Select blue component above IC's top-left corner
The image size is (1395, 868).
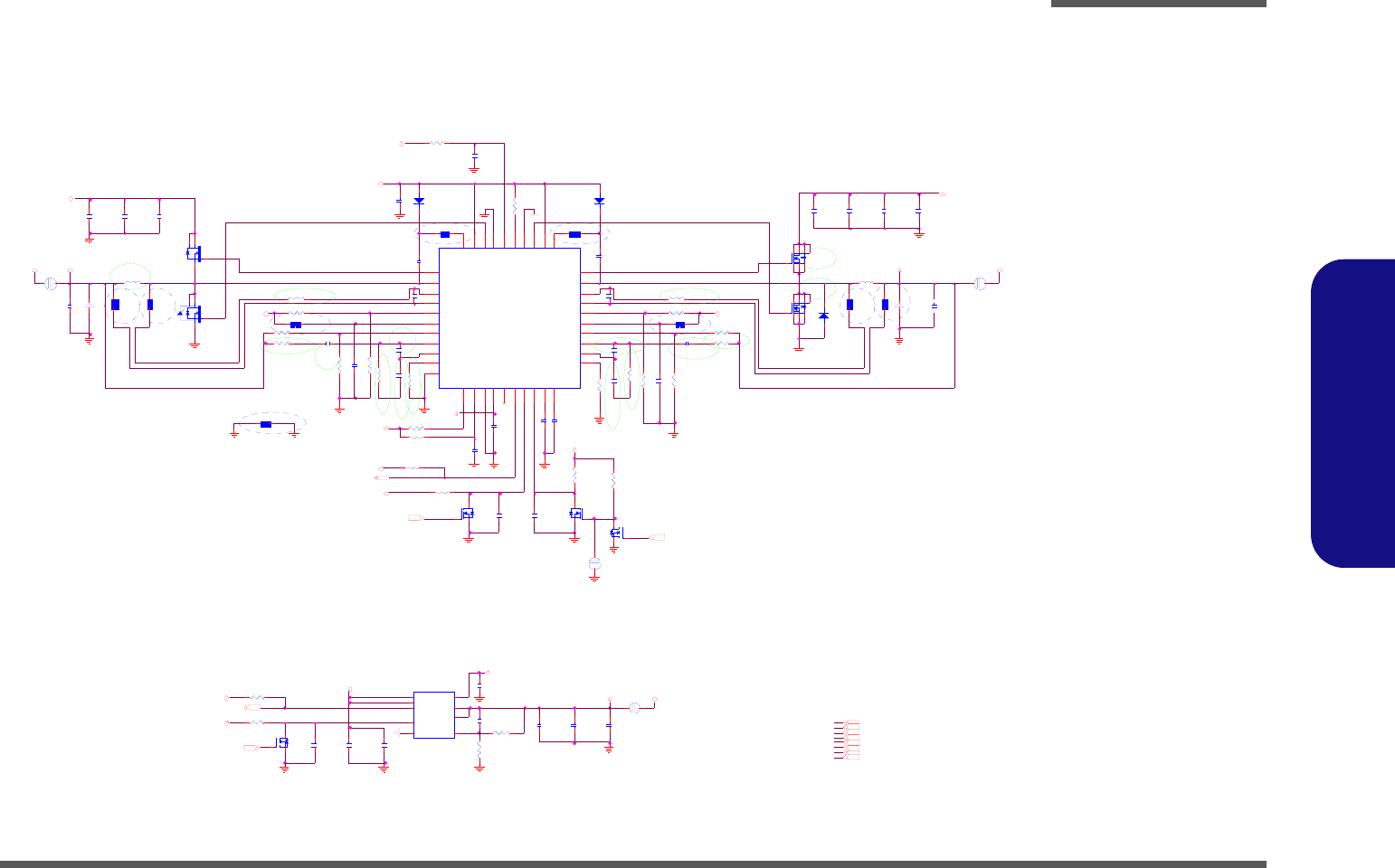pos(445,234)
